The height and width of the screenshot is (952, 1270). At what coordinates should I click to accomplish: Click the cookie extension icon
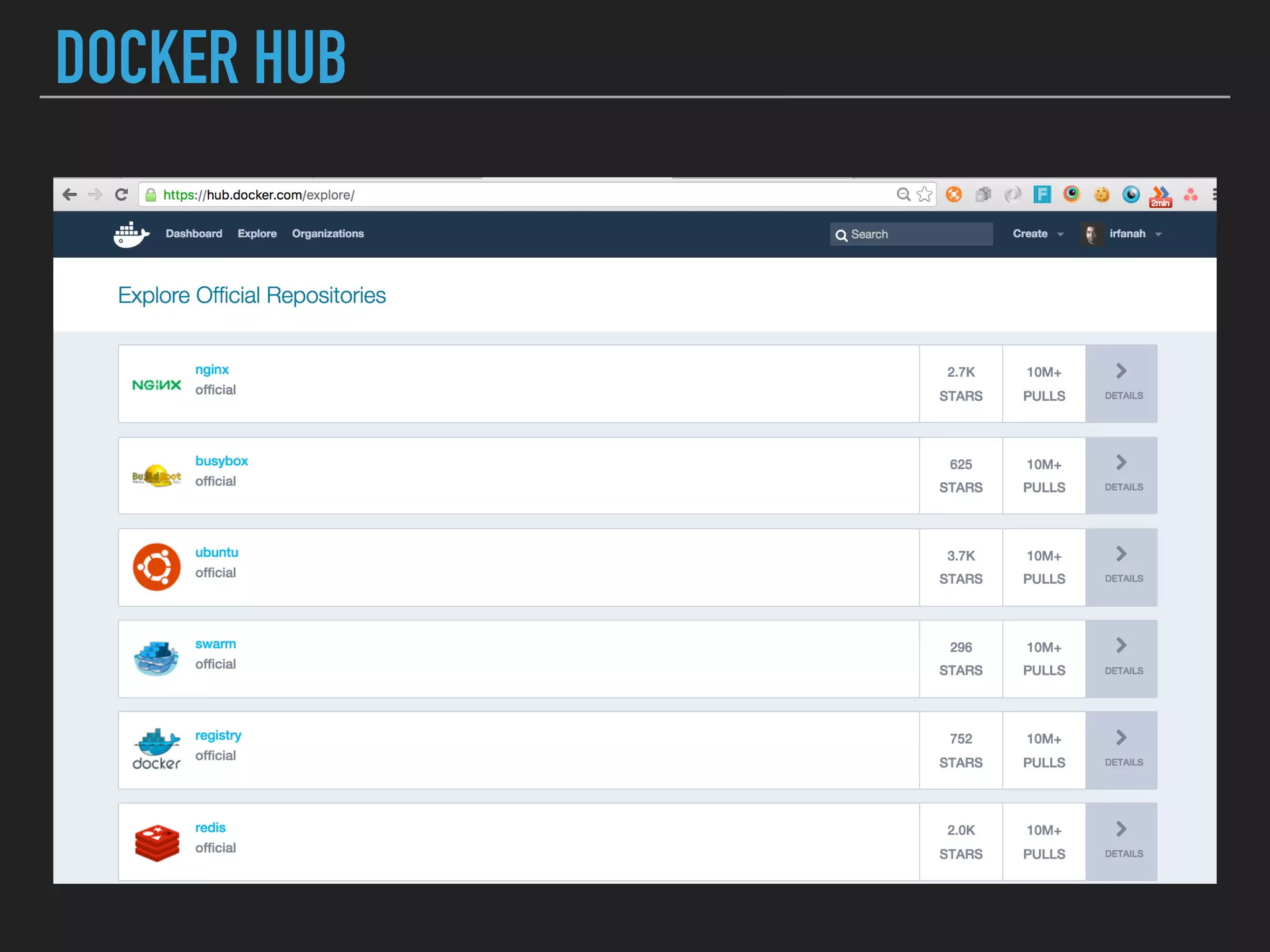pos(1101,195)
